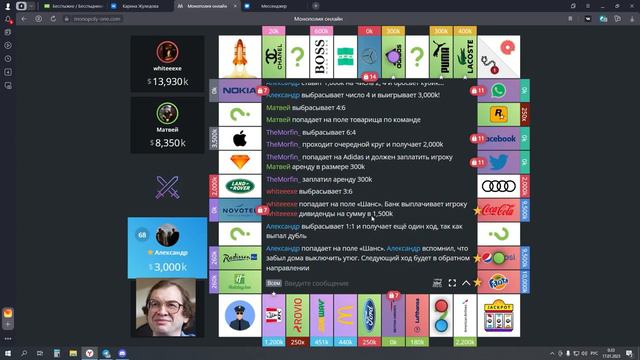The width and height of the screenshot is (640, 360).
Task: Click the Adidas property cell
Action: tap(393, 56)
